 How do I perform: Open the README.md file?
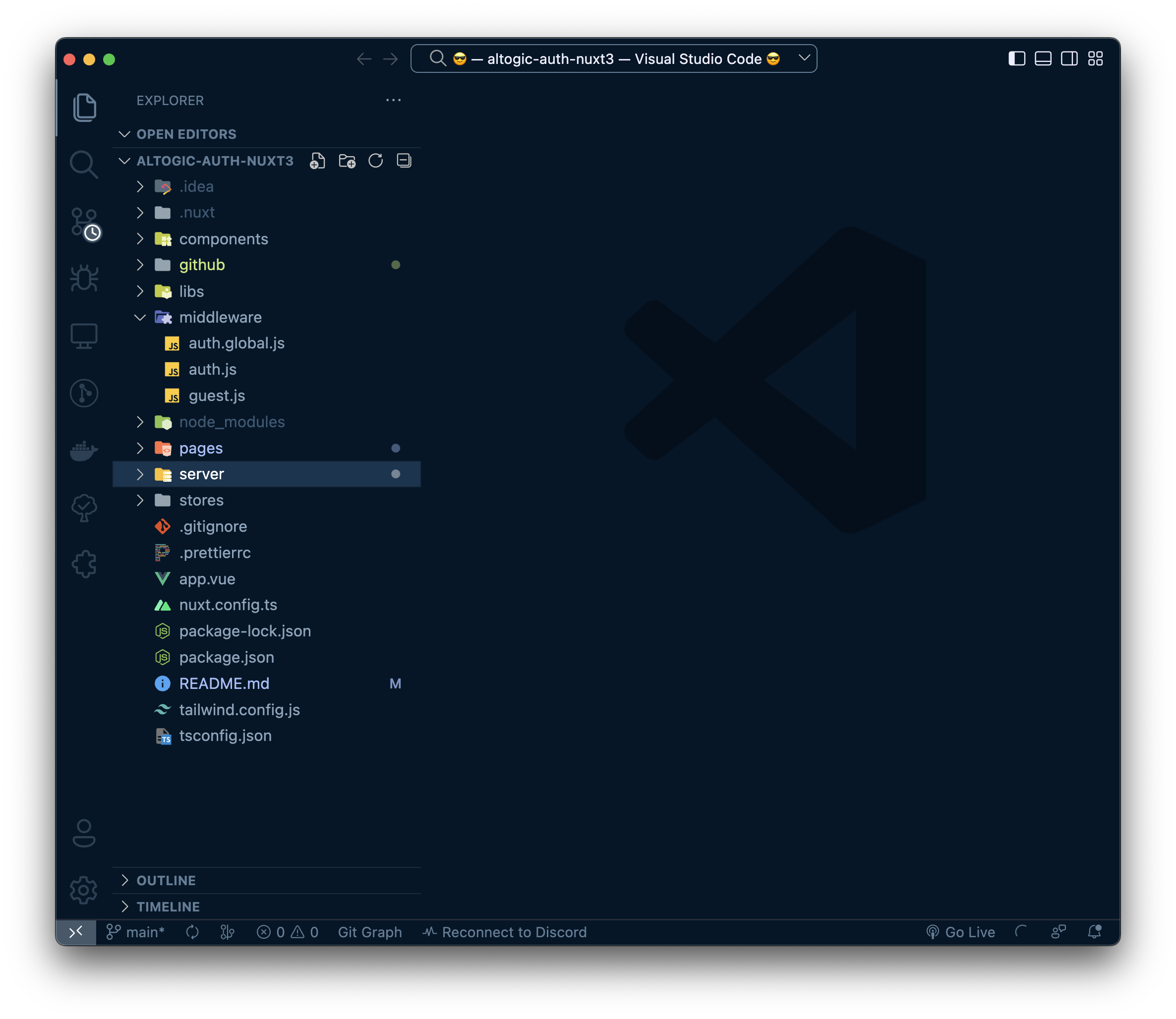(224, 683)
